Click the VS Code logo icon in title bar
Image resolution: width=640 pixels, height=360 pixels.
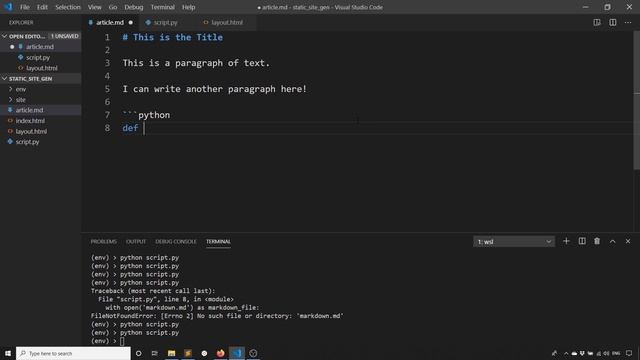8,7
